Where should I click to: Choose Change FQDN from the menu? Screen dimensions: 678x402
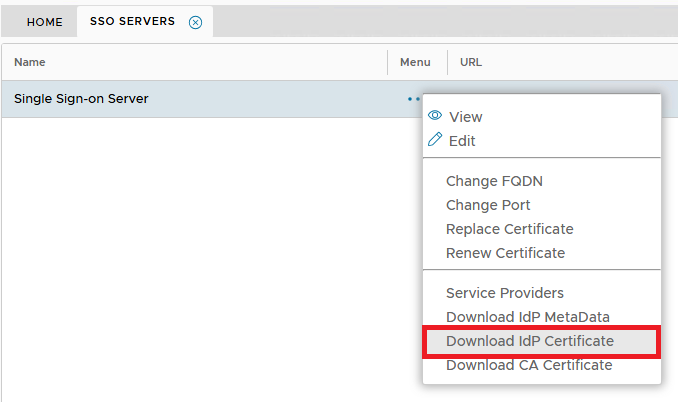[x=494, y=181]
